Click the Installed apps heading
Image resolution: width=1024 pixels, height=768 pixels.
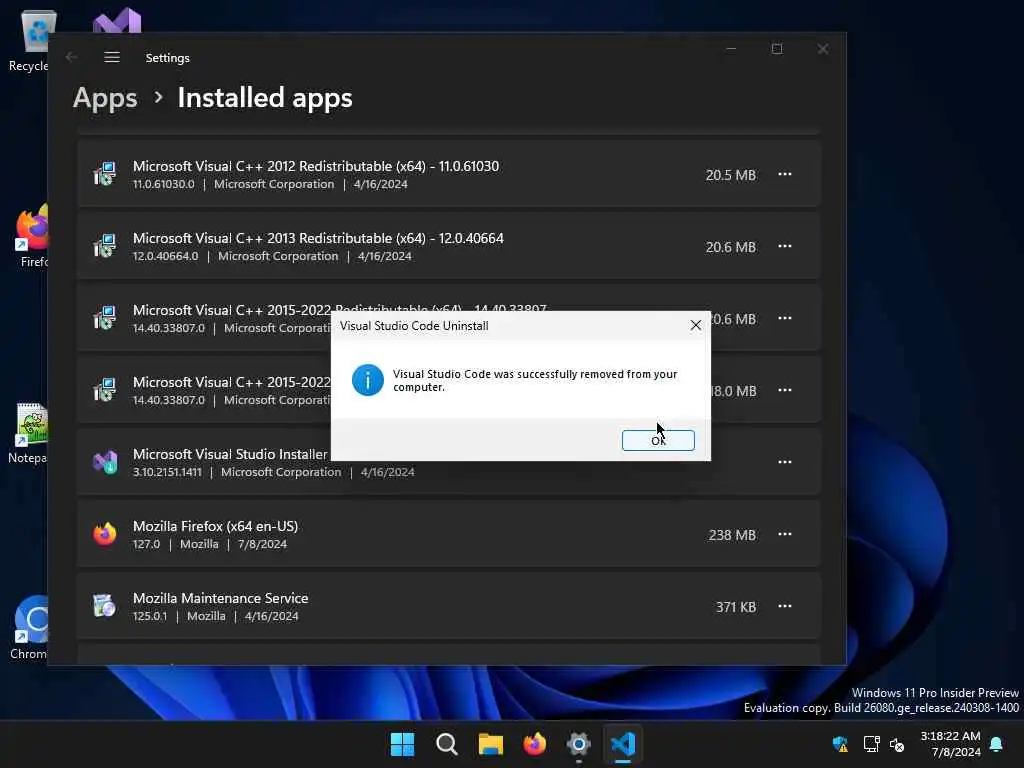[x=265, y=98]
